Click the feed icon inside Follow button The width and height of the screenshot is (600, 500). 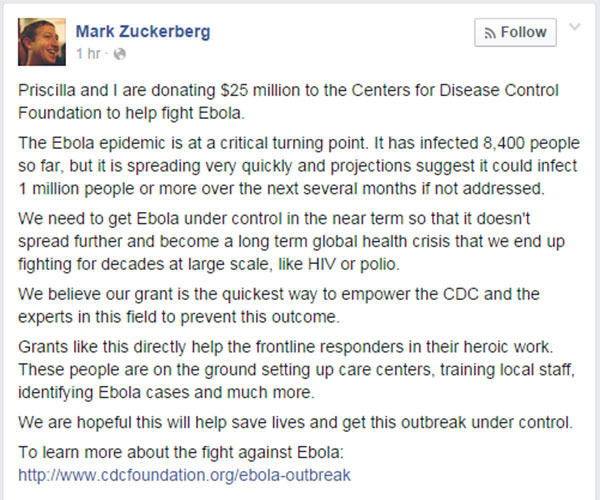tap(490, 33)
